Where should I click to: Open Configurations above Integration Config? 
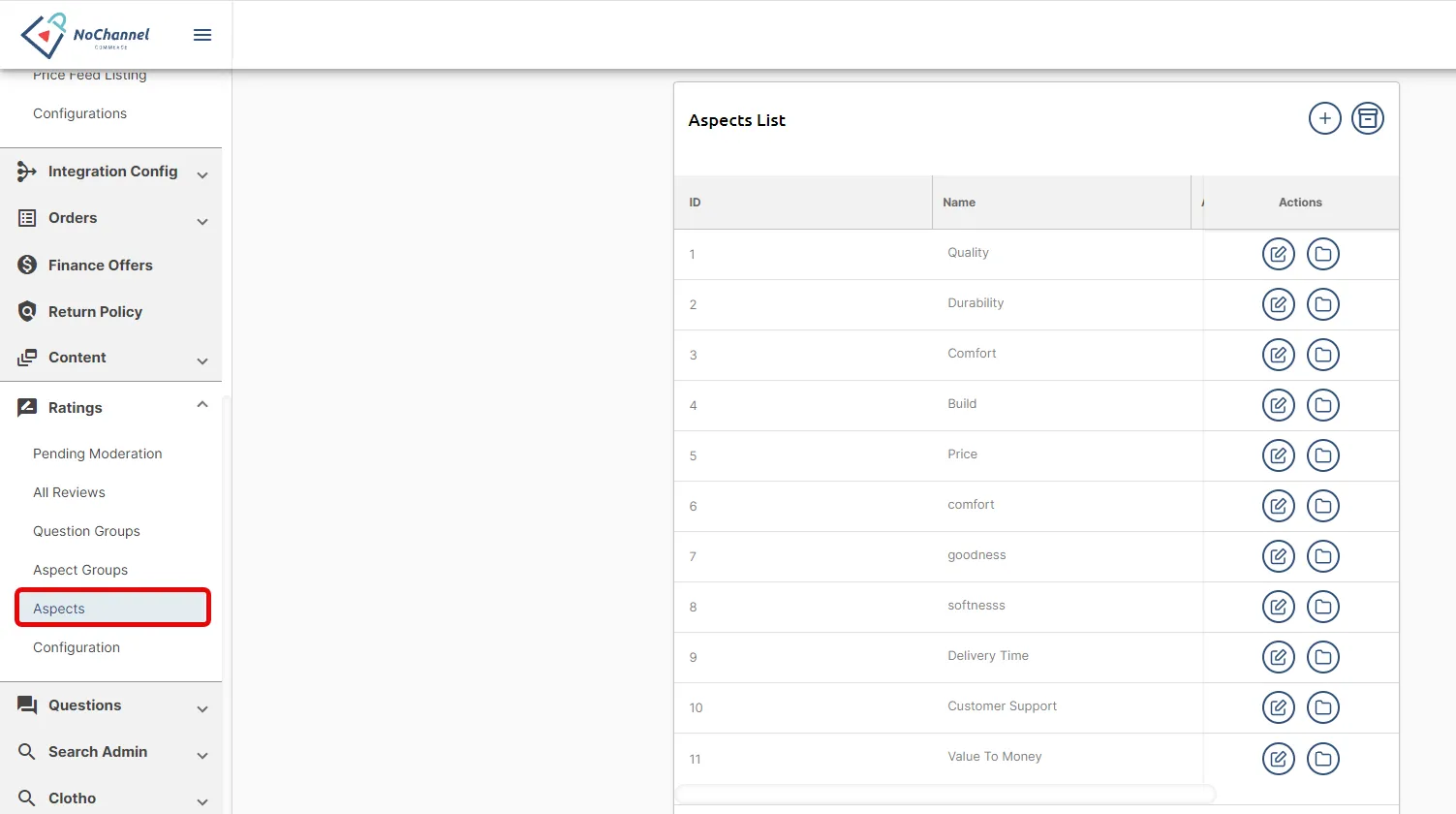tap(79, 113)
